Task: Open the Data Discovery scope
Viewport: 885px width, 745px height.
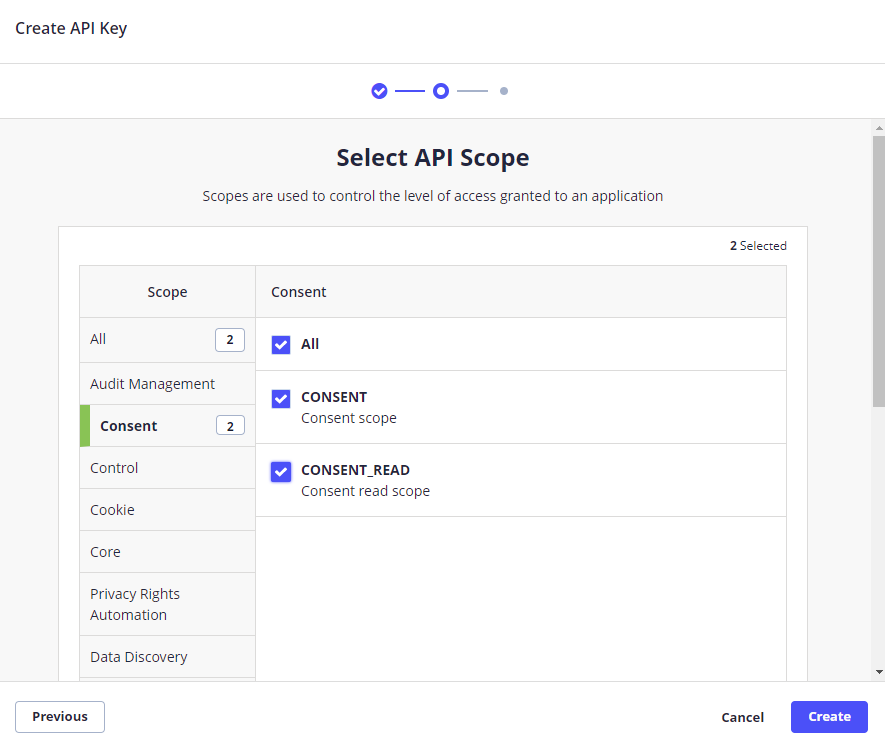Action: click(x=139, y=656)
